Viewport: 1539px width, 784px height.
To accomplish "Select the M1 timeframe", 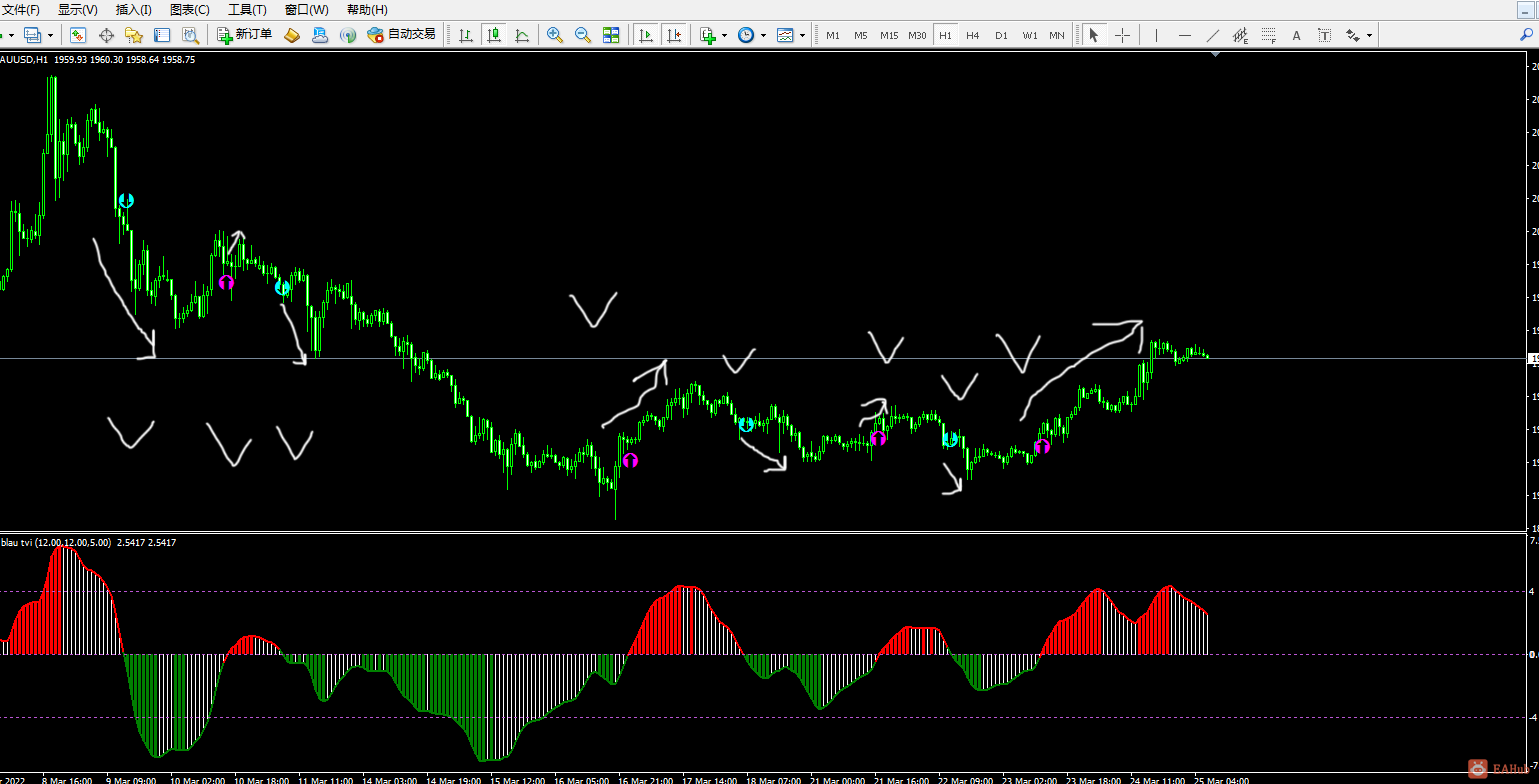I will point(833,35).
